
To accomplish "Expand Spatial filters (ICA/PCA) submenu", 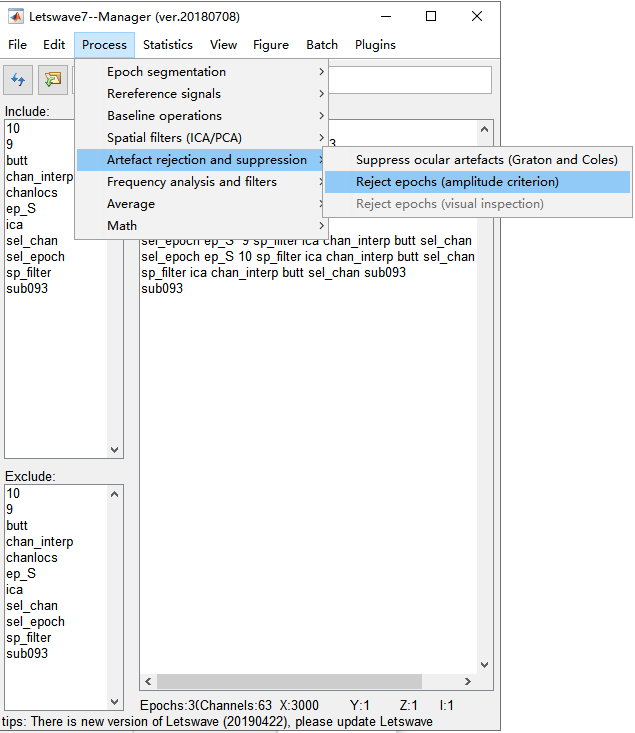I will click(202, 137).
